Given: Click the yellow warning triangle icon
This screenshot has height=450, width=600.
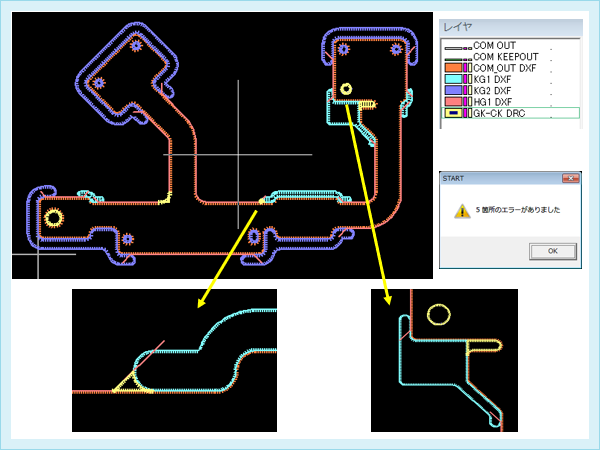Looking at the screenshot, I should click(461, 211).
